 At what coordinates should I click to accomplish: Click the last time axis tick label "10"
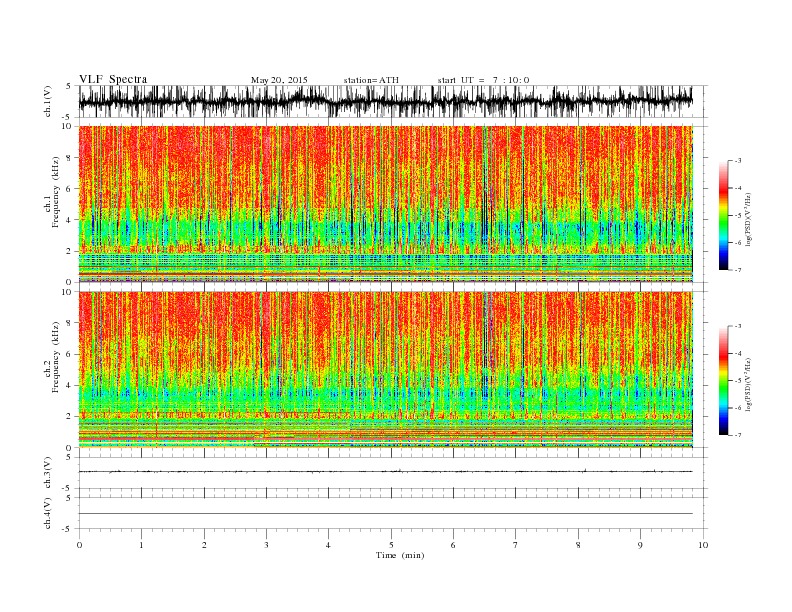pos(703,545)
